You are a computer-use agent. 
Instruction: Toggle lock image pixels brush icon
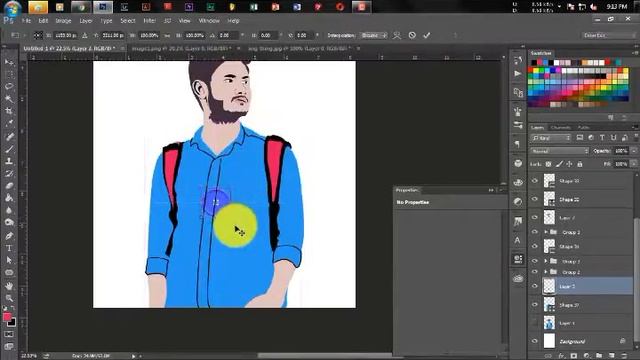coord(559,164)
